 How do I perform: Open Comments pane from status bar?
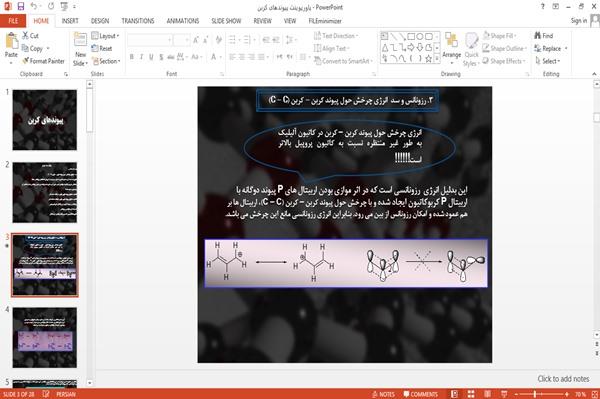click(421, 394)
